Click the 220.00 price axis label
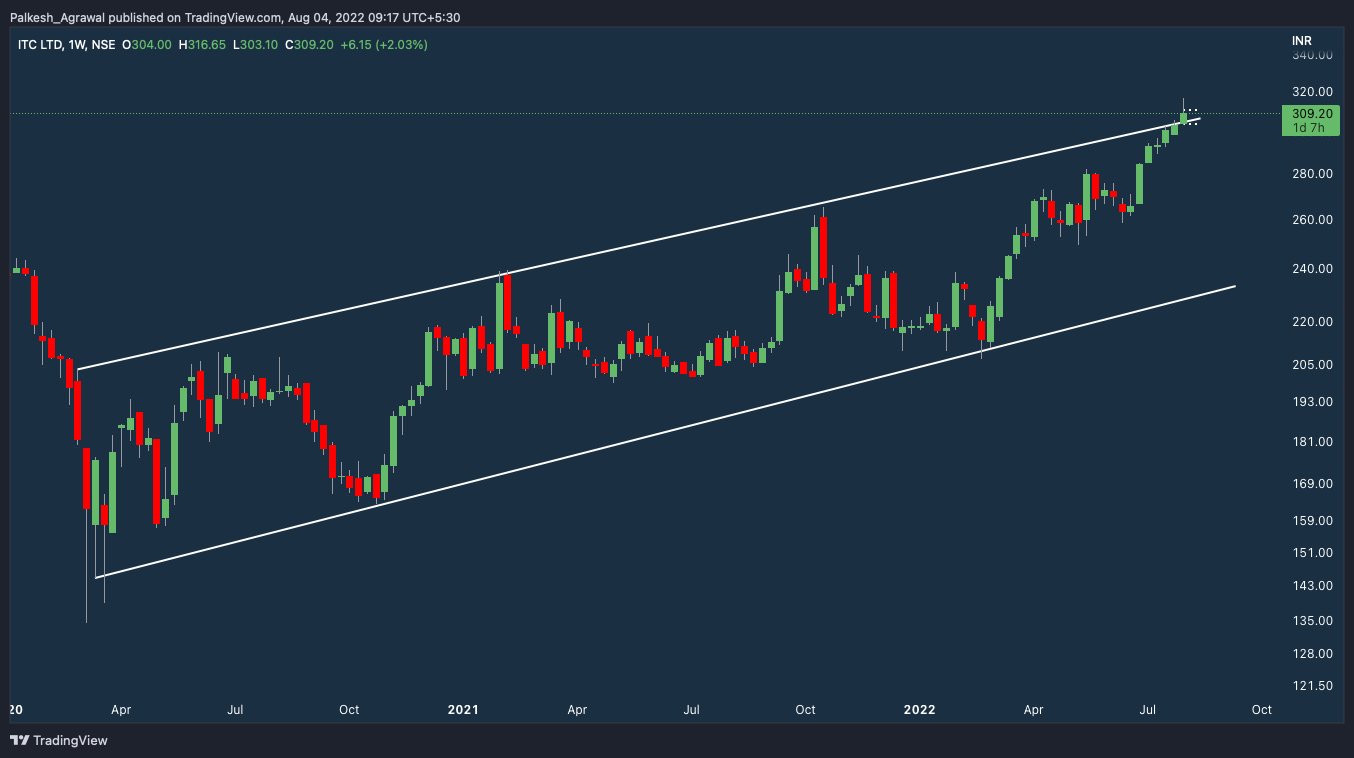Image resolution: width=1354 pixels, height=758 pixels. tap(1312, 322)
